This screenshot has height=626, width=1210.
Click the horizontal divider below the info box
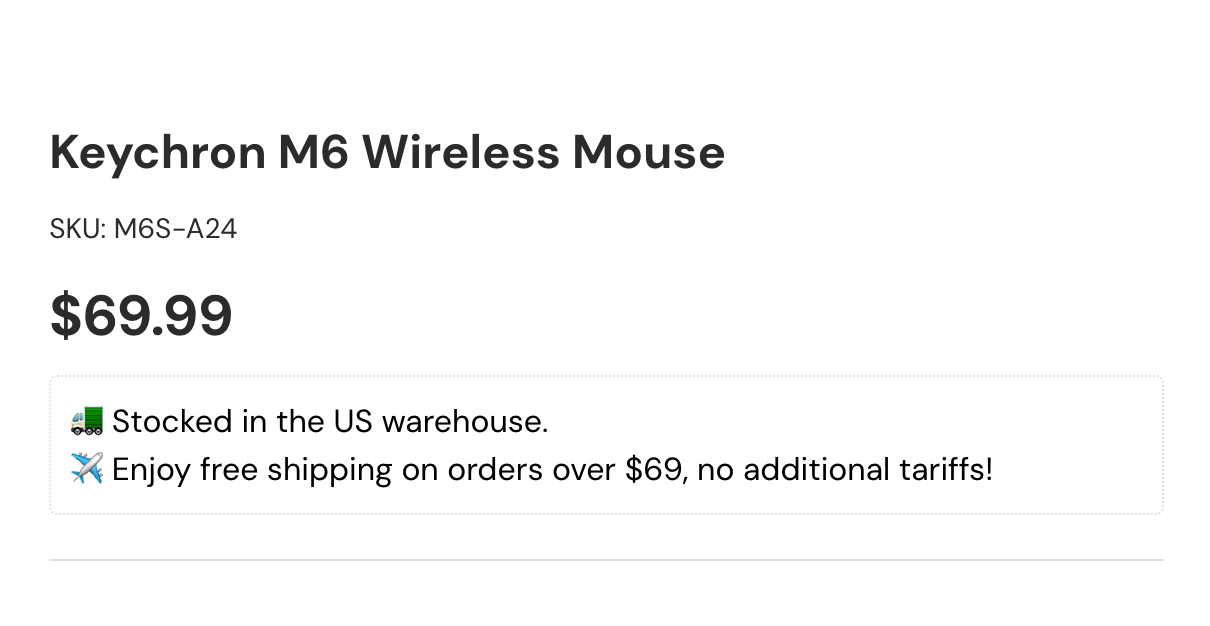click(606, 560)
